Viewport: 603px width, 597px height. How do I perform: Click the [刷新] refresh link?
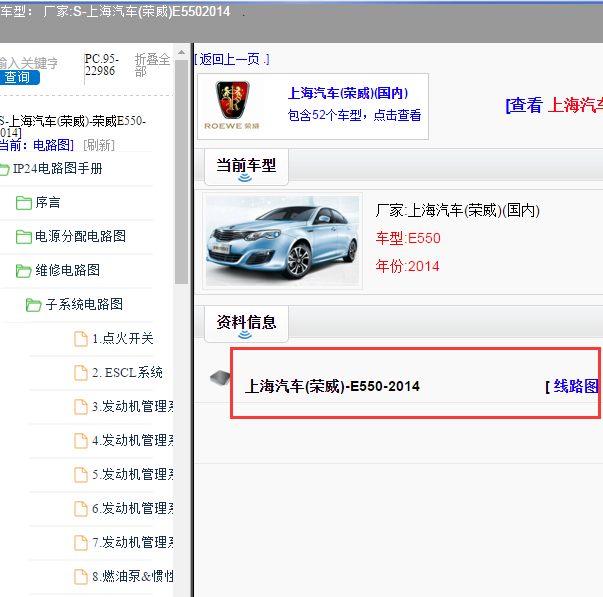[99, 145]
